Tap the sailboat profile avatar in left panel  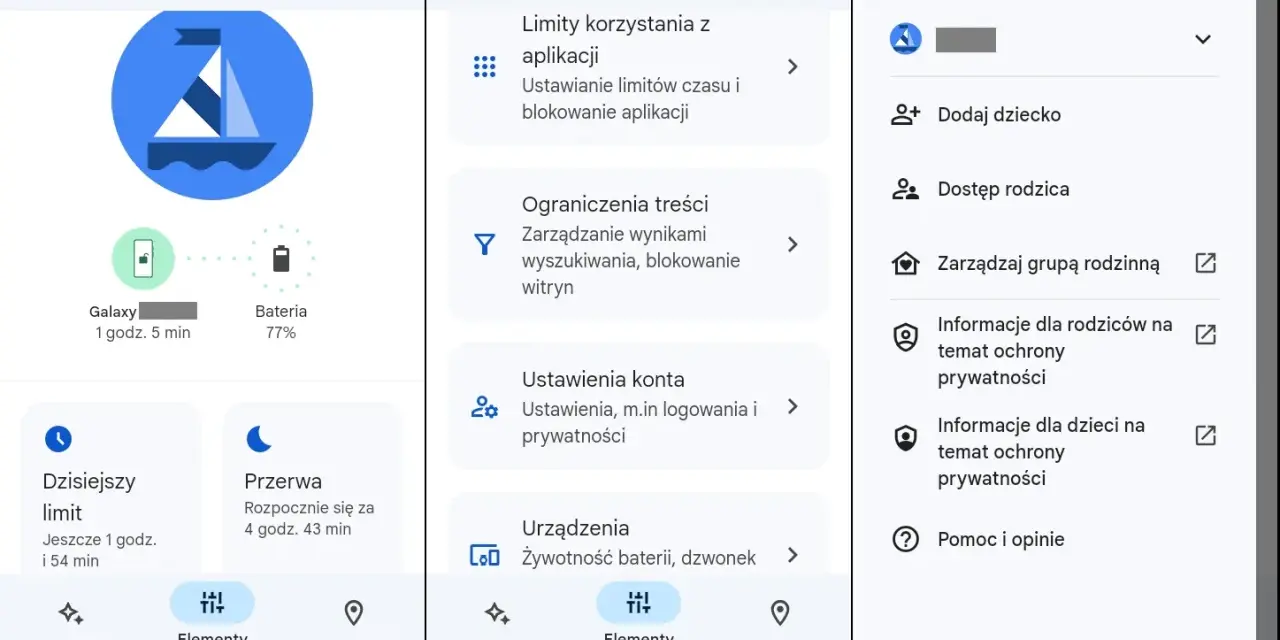(x=212, y=100)
